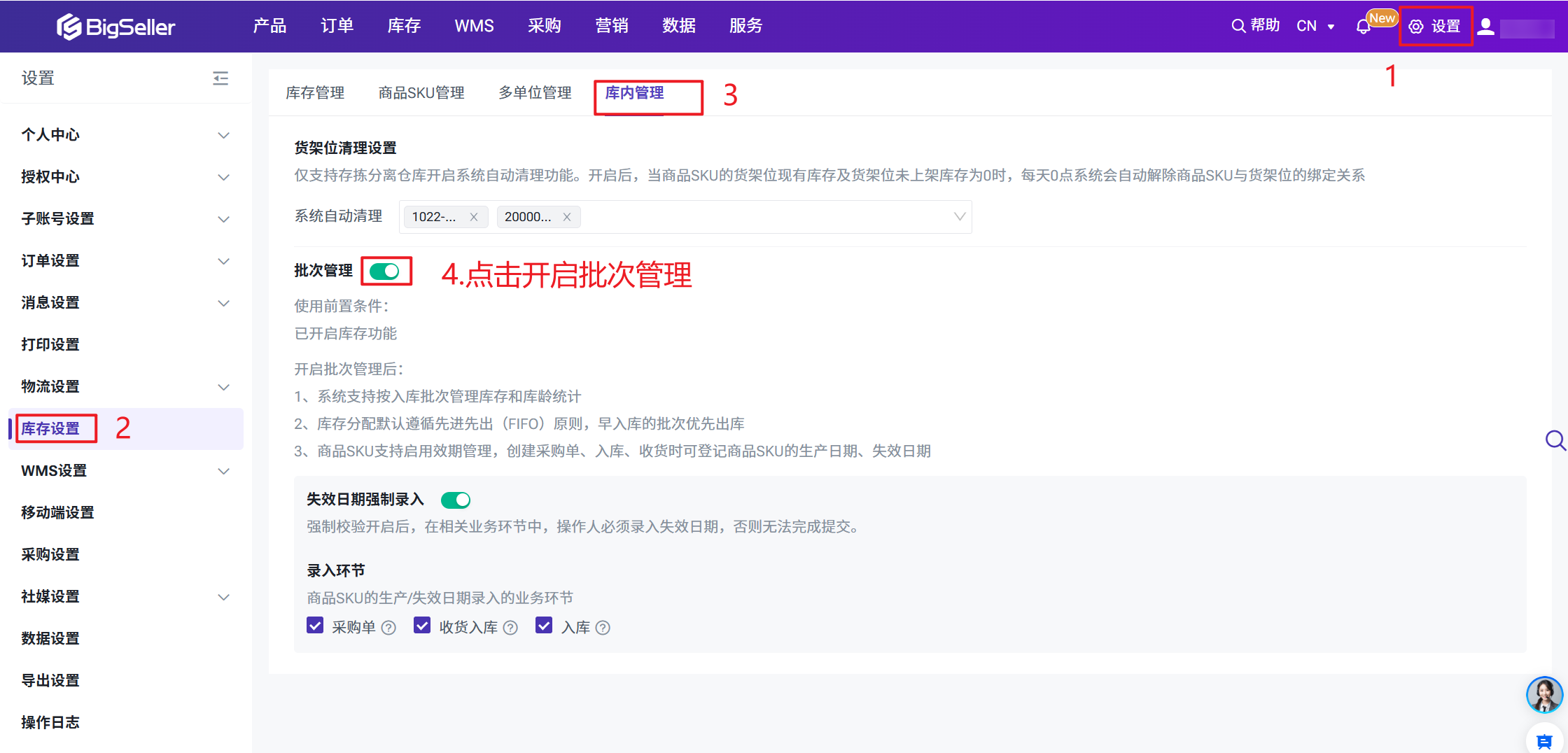Click the BigSeller logo
Image resolution: width=1568 pixels, height=753 pixels.
115,27
